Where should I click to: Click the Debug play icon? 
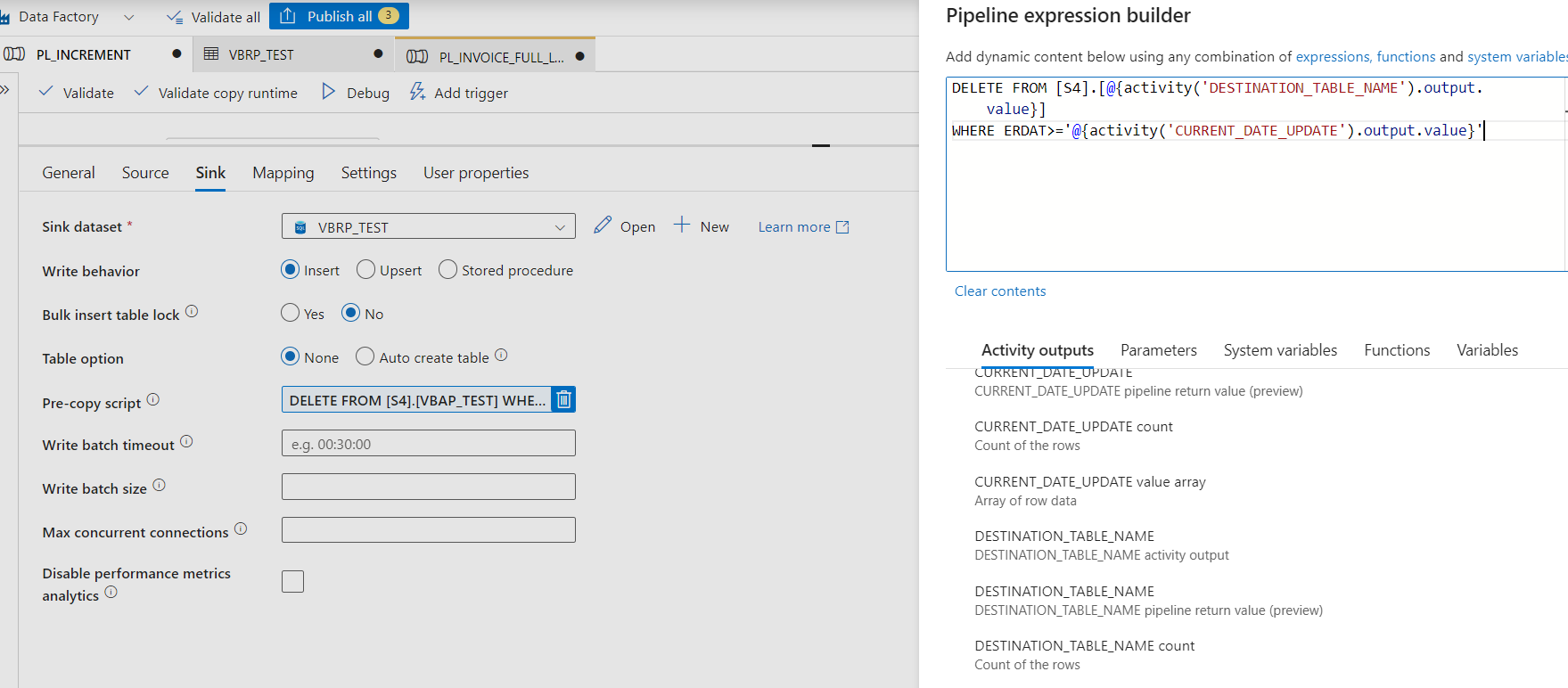coord(329,92)
